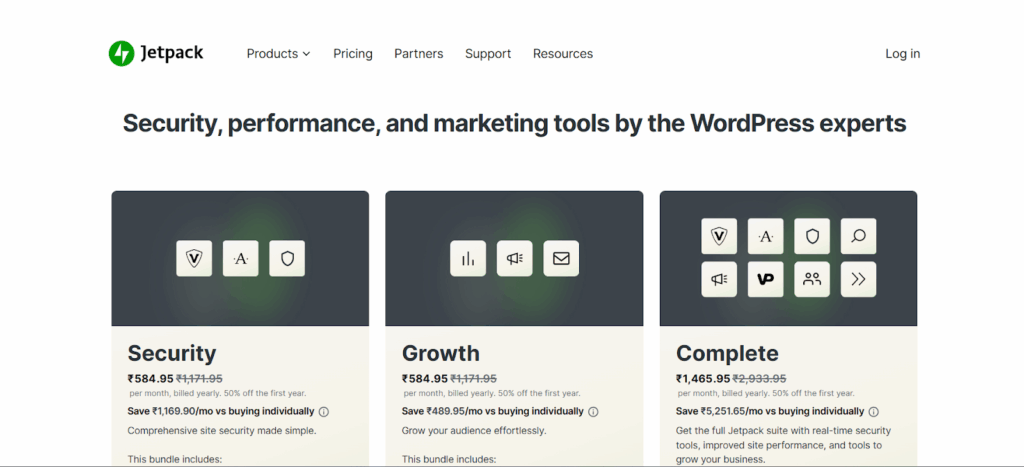This screenshot has height=467, width=1024.
Task: Open the Pricing page
Action: tap(353, 54)
